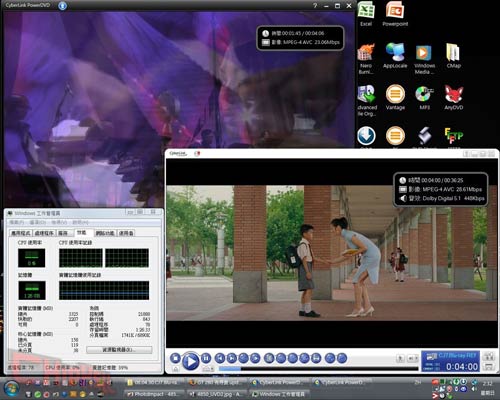
Task: Open the Vantage desktop icon
Action: click(x=395, y=97)
